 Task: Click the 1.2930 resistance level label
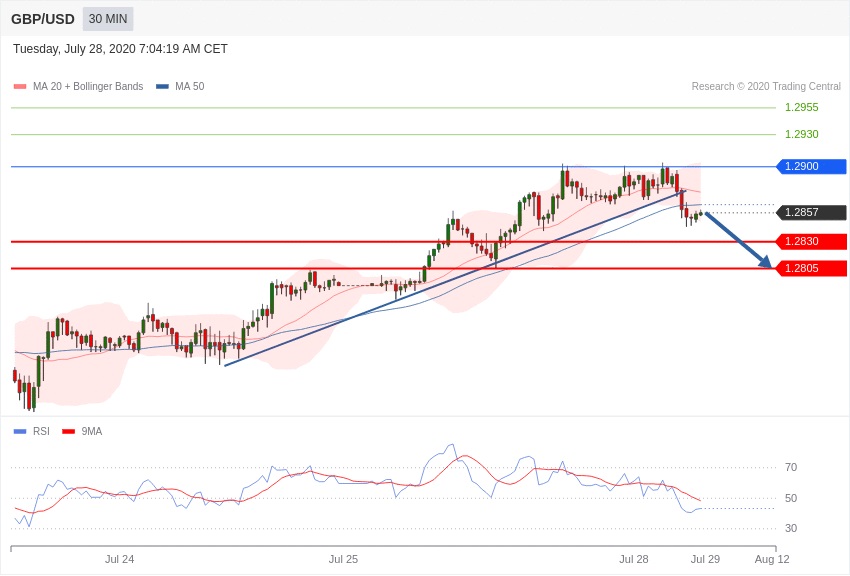tap(801, 134)
